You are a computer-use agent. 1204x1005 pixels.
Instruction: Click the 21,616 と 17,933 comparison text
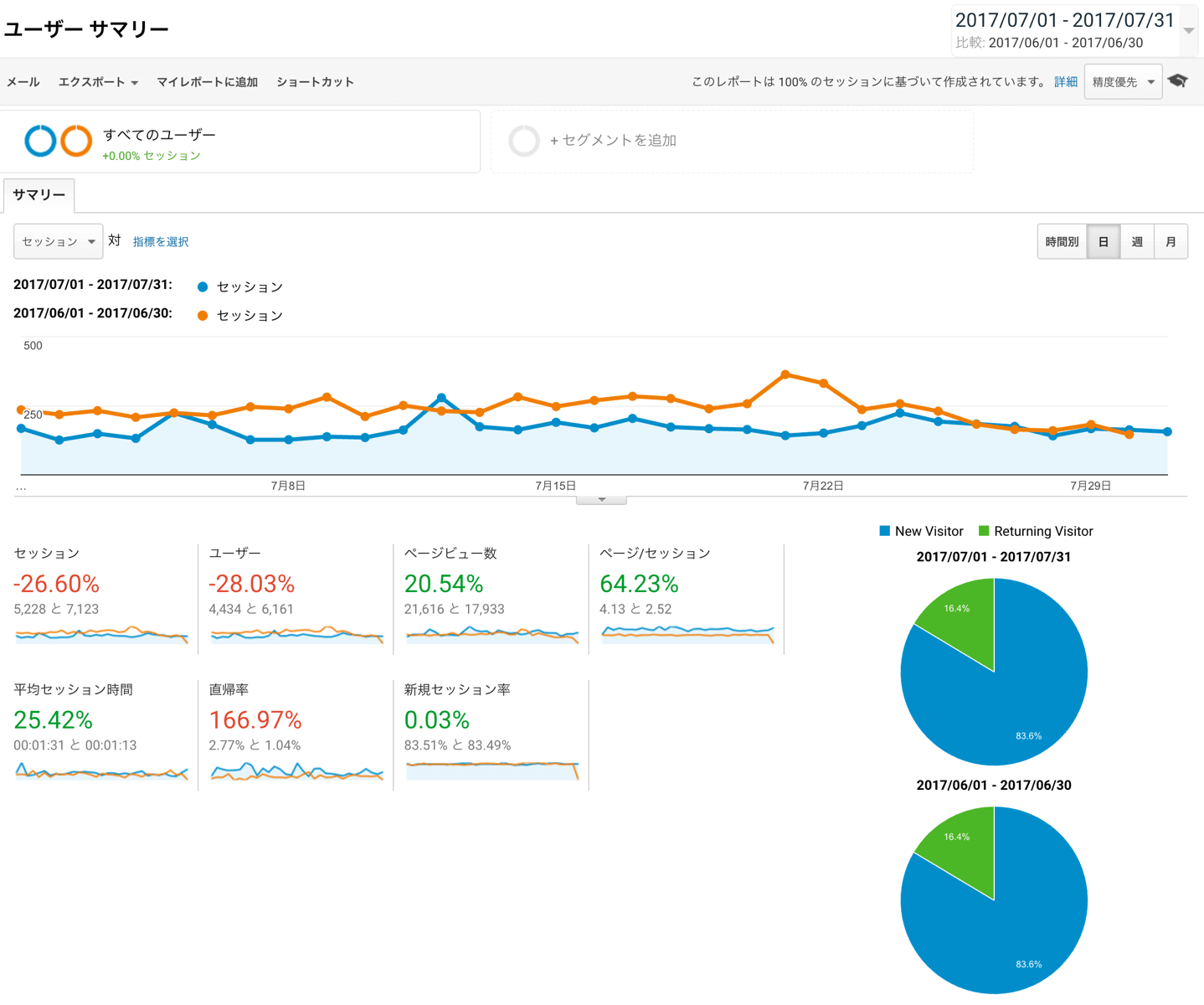click(455, 609)
